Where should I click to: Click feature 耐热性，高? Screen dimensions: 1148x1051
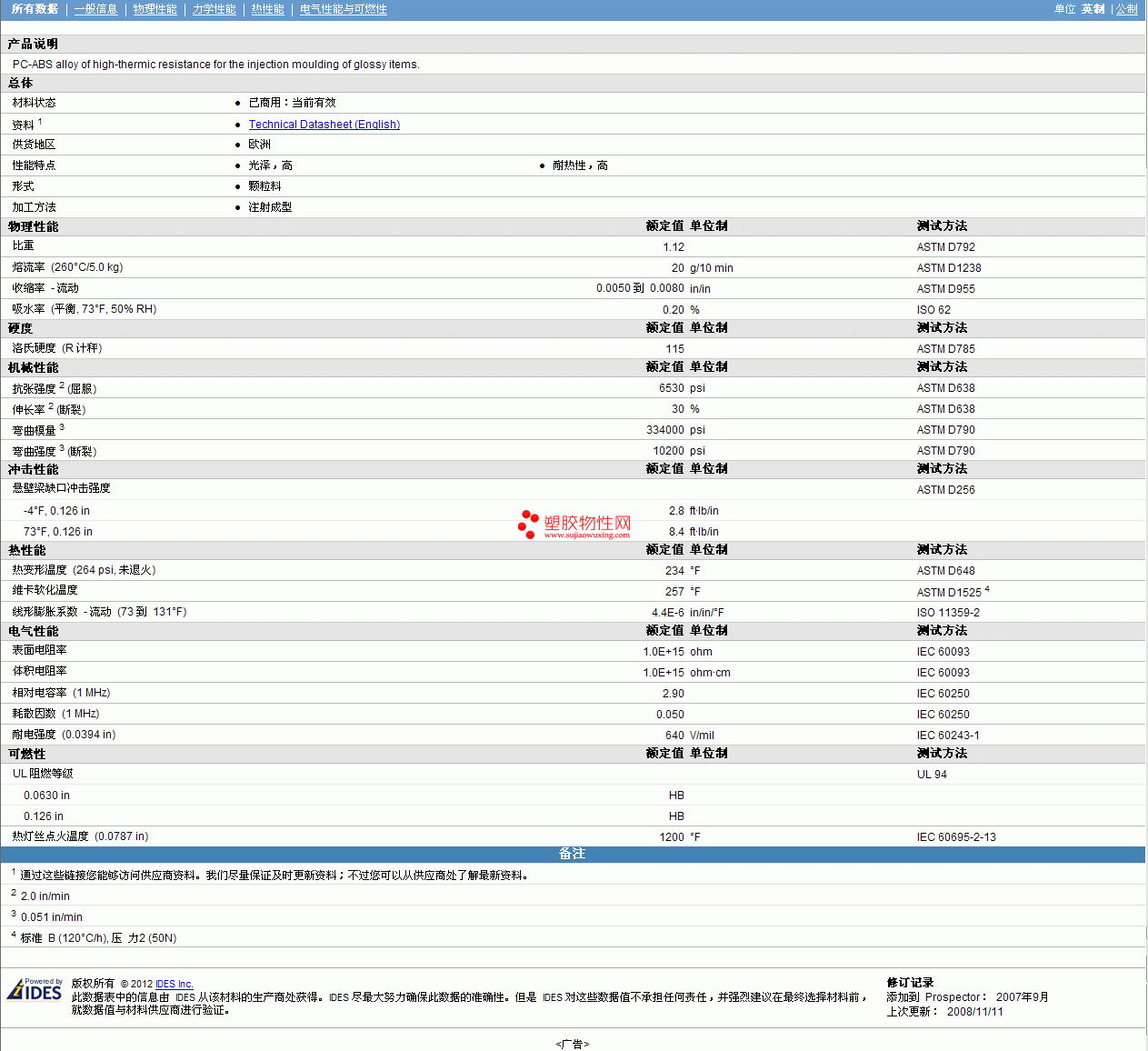(580, 165)
